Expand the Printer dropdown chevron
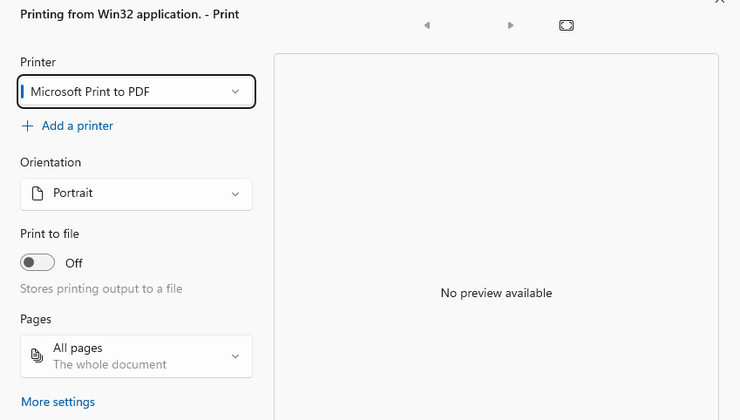740x420 pixels. (235, 92)
